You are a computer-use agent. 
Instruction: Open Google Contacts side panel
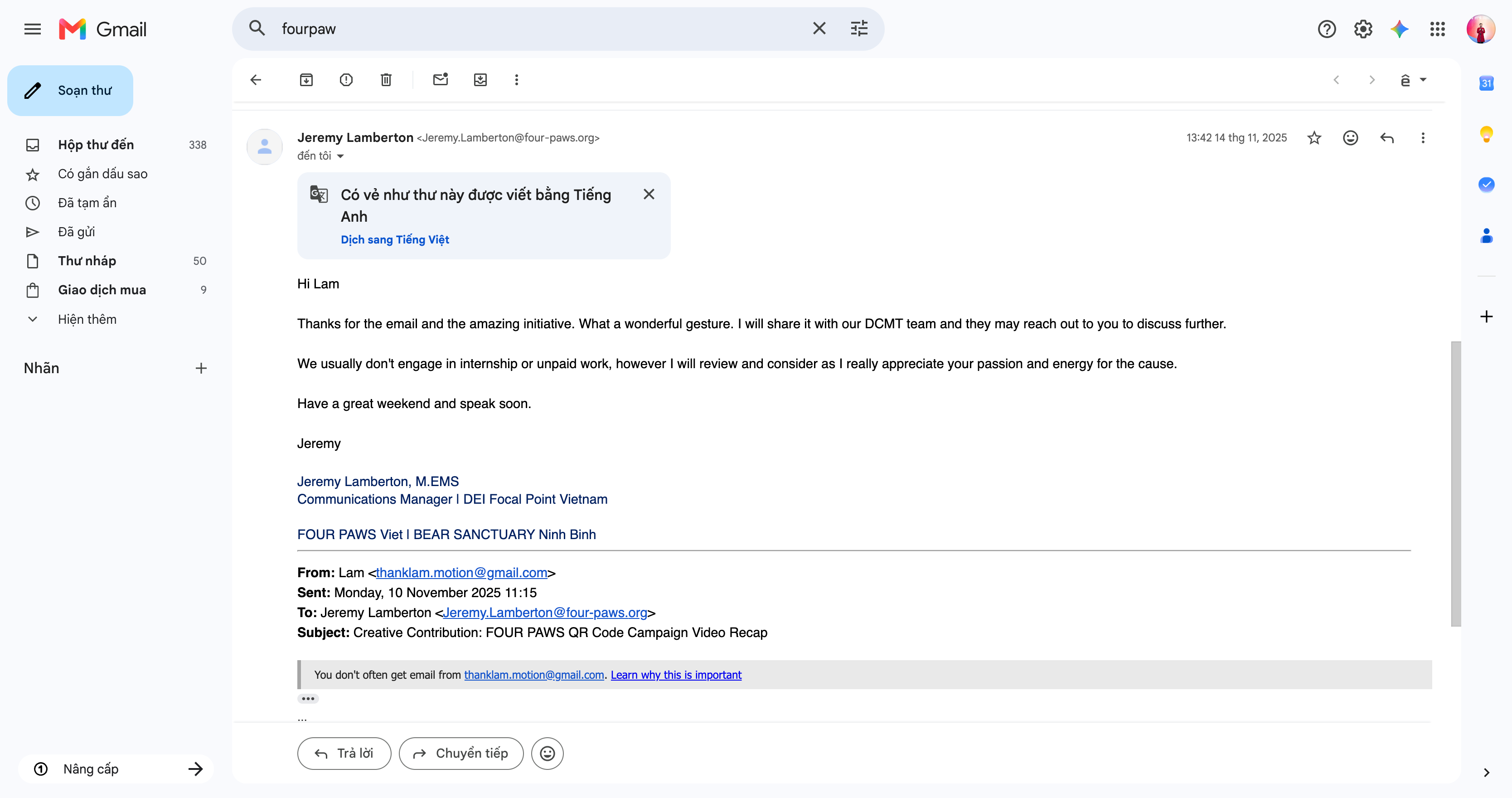(1486, 235)
